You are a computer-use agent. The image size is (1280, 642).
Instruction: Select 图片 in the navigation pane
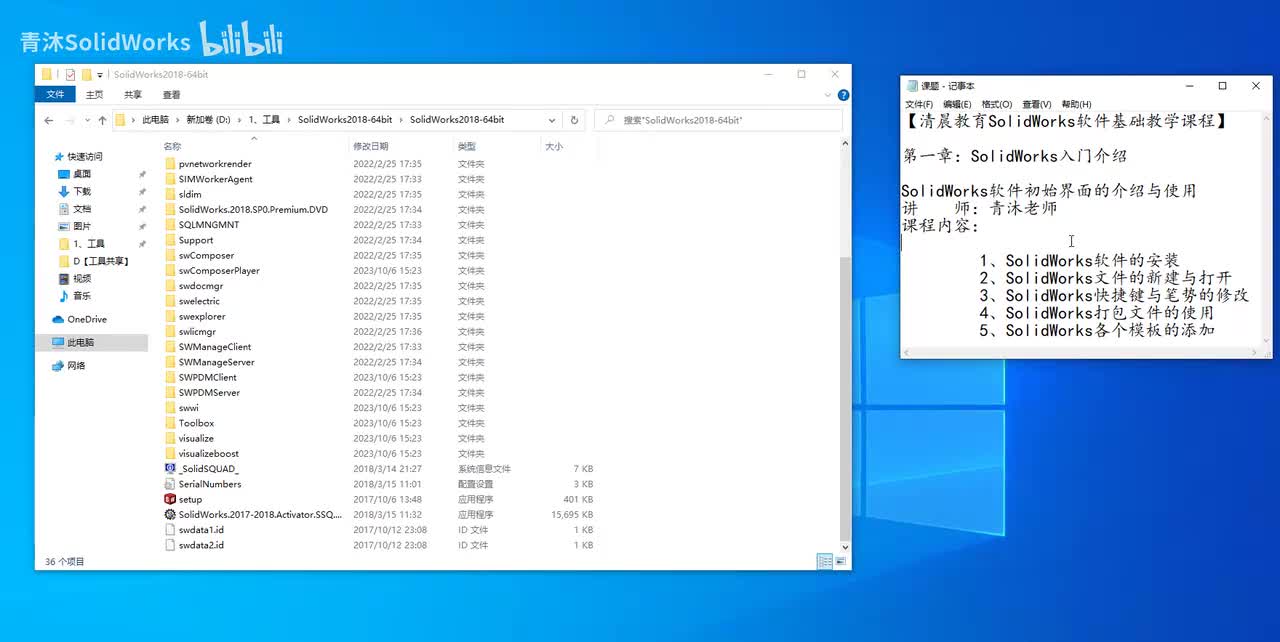click(x=82, y=226)
